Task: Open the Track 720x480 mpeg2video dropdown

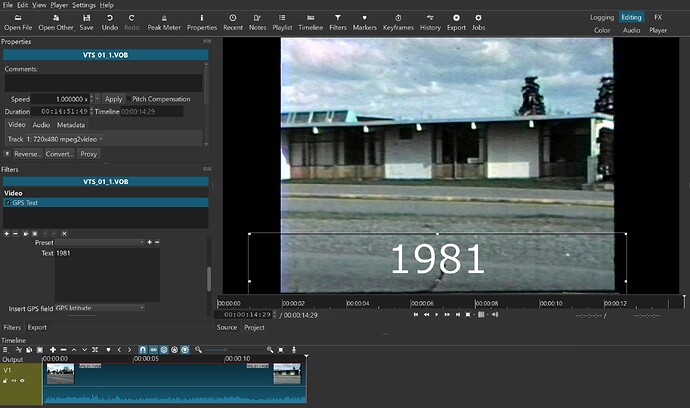Action: pyautogui.click(x=64, y=139)
